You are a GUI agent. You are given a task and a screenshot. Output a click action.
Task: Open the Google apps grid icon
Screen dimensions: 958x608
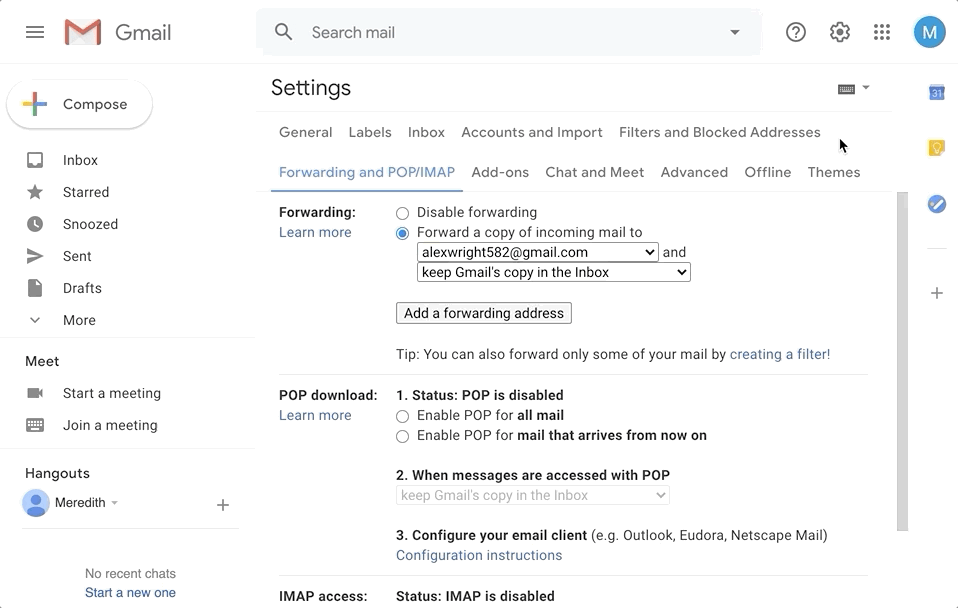pos(882,32)
